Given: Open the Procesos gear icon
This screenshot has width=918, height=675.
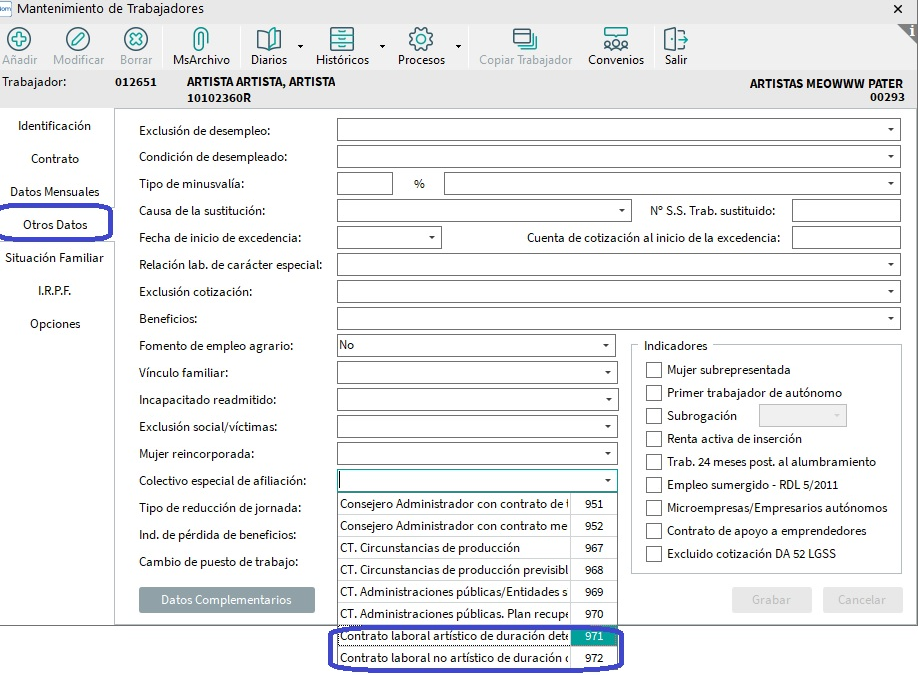Looking at the screenshot, I should point(421,40).
